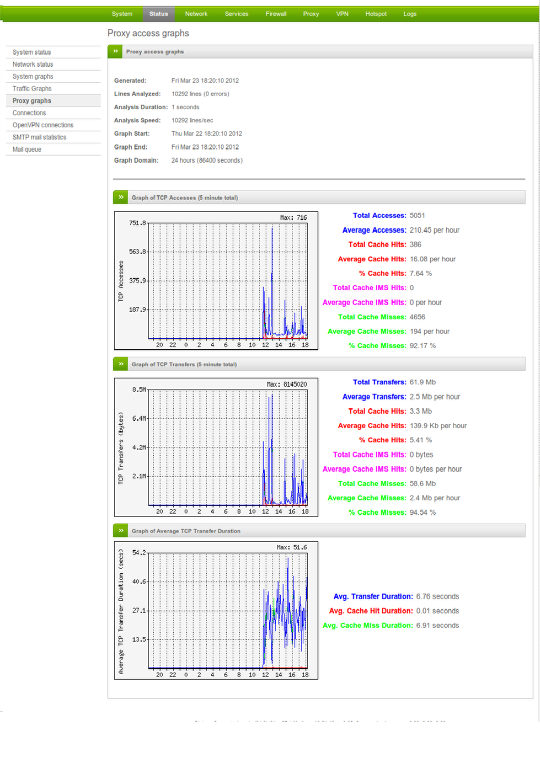
Task: Open the Firewall tab
Action: [276, 14]
